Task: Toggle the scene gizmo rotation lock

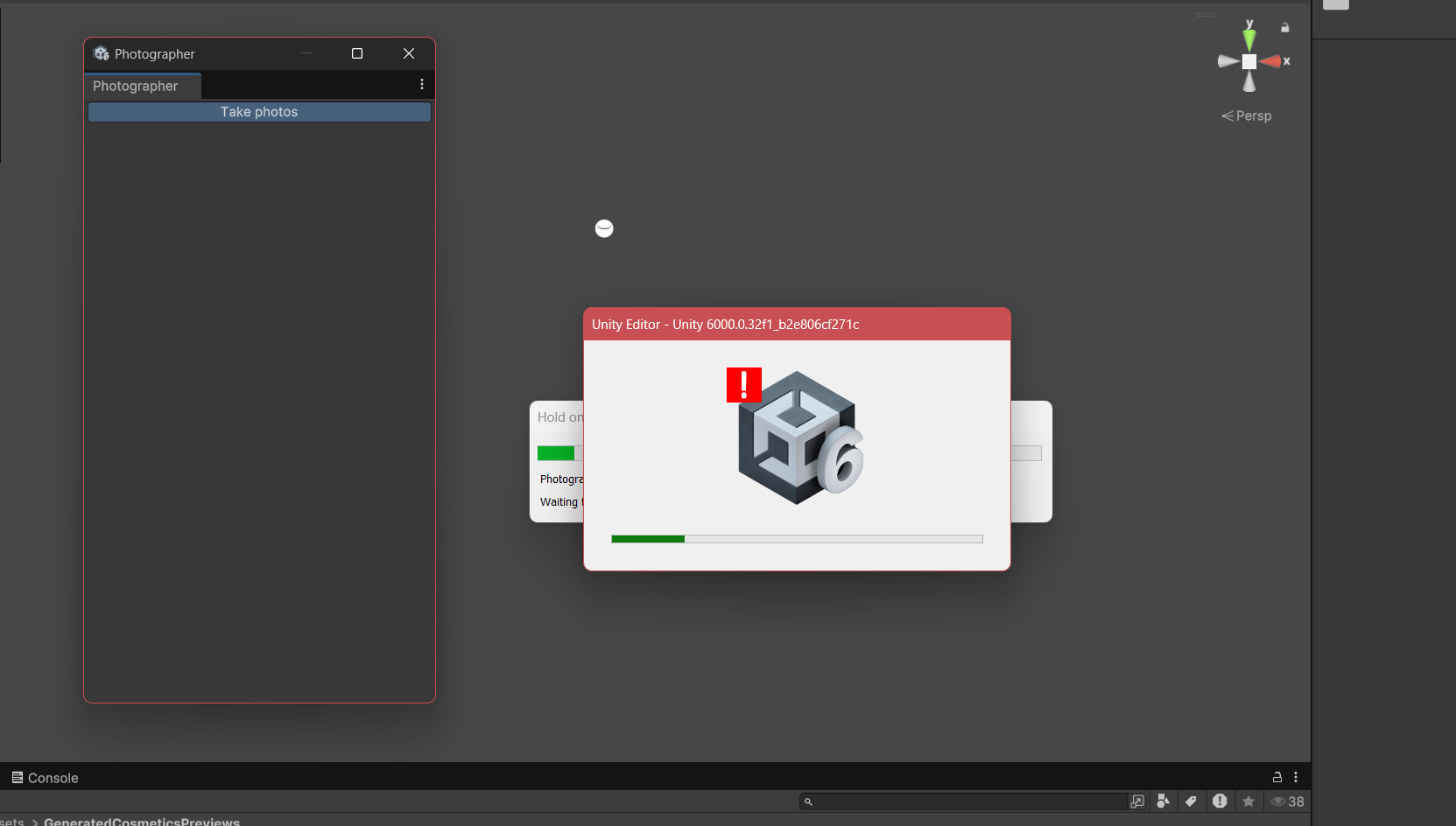Action: click(1285, 27)
